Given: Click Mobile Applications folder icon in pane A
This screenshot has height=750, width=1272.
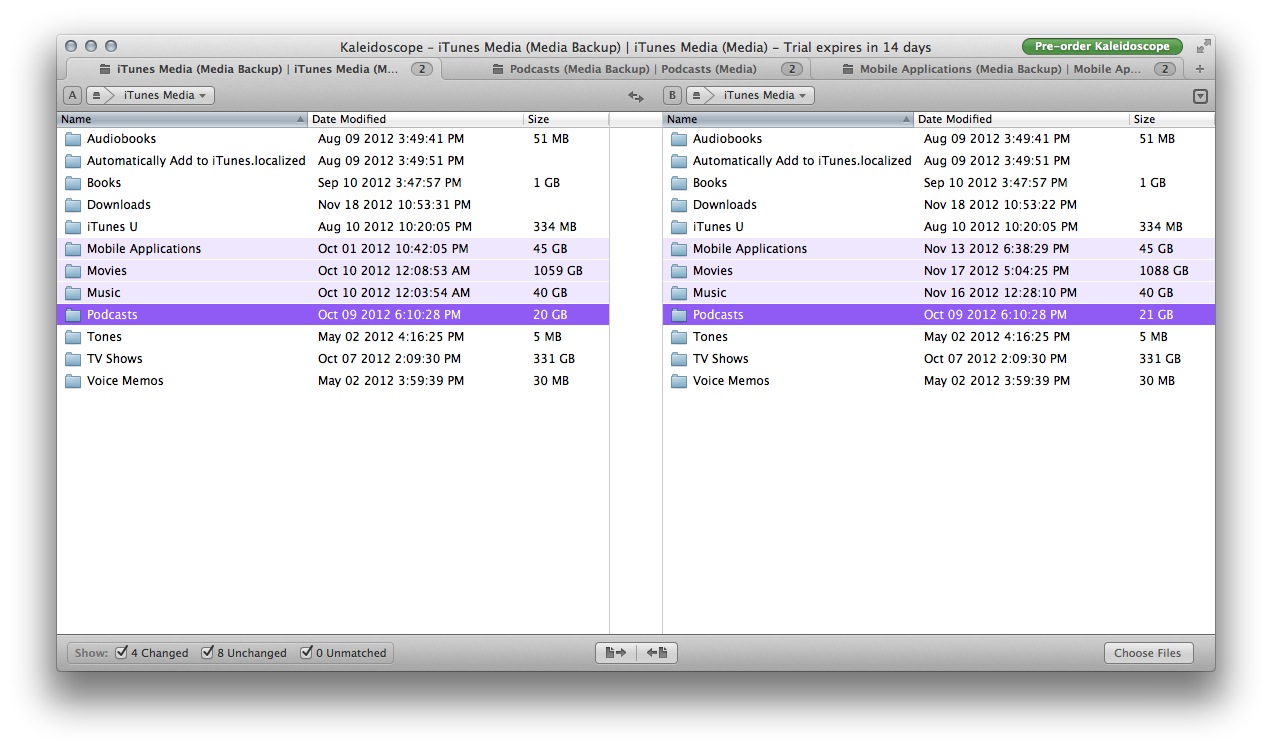Looking at the screenshot, I should pos(73,249).
